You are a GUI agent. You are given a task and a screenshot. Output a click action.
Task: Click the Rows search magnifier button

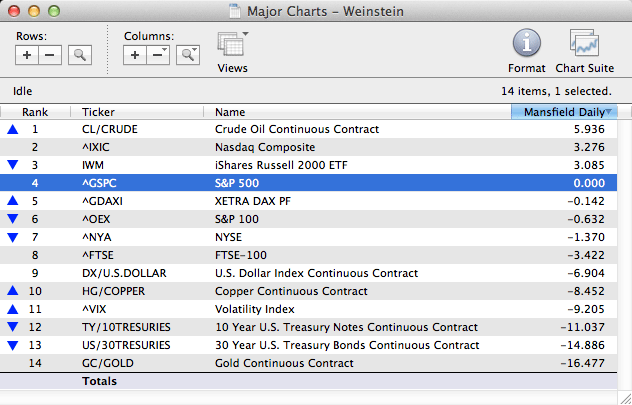point(79,55)
